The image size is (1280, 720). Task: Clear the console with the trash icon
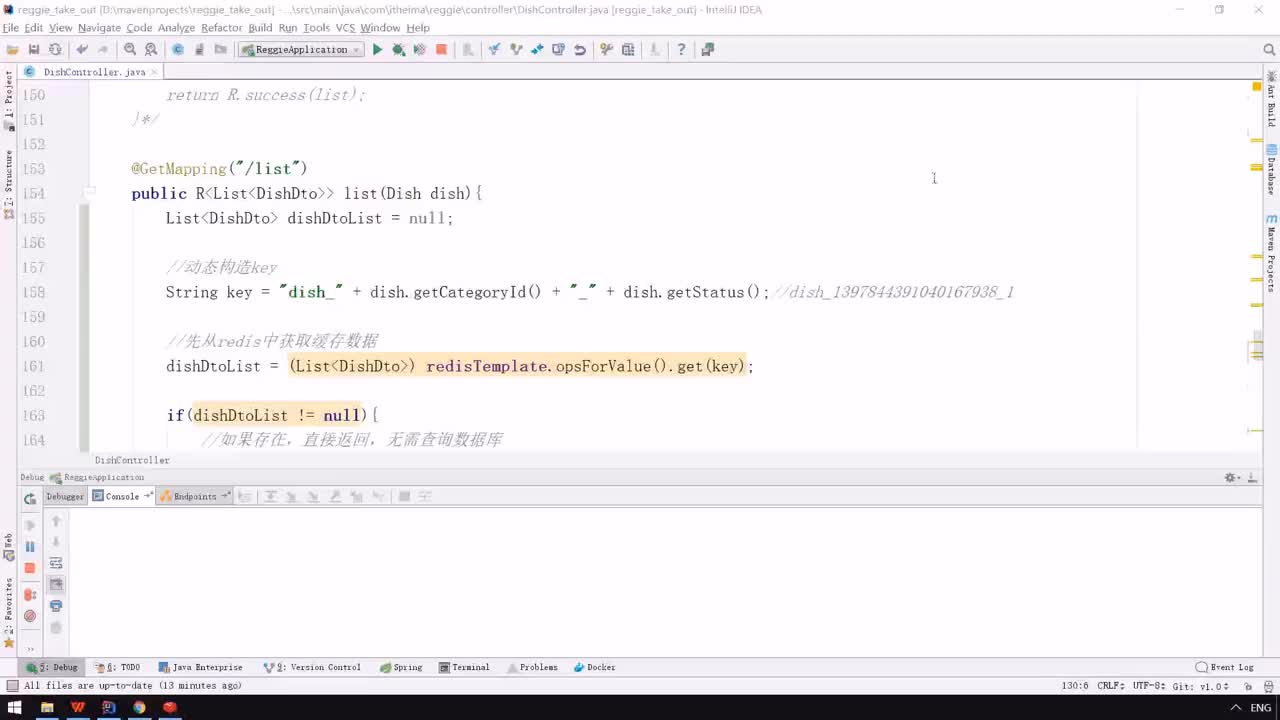[x=56, y=627]
